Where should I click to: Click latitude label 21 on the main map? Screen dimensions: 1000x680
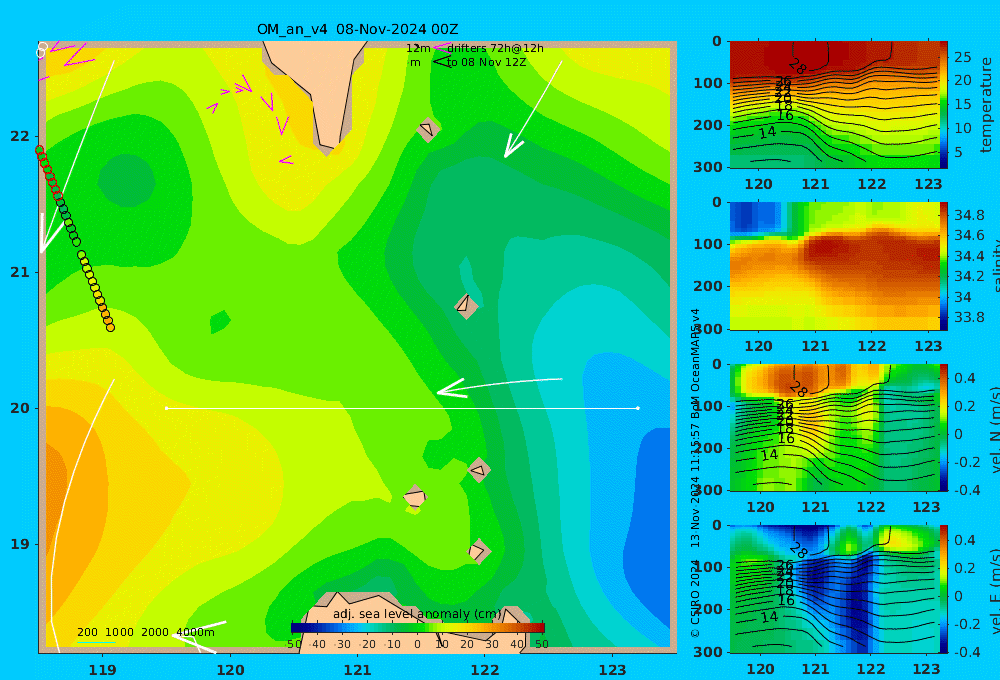(x=20, y=272)
